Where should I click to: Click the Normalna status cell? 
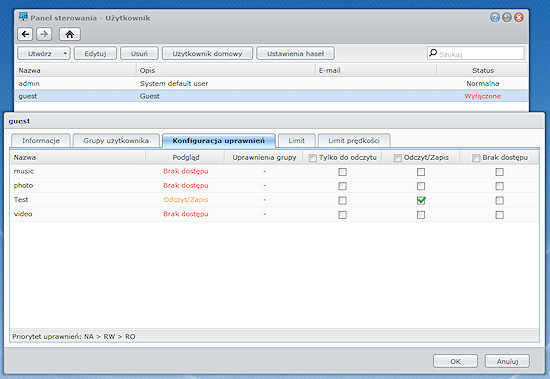click(x=483, y=84)
